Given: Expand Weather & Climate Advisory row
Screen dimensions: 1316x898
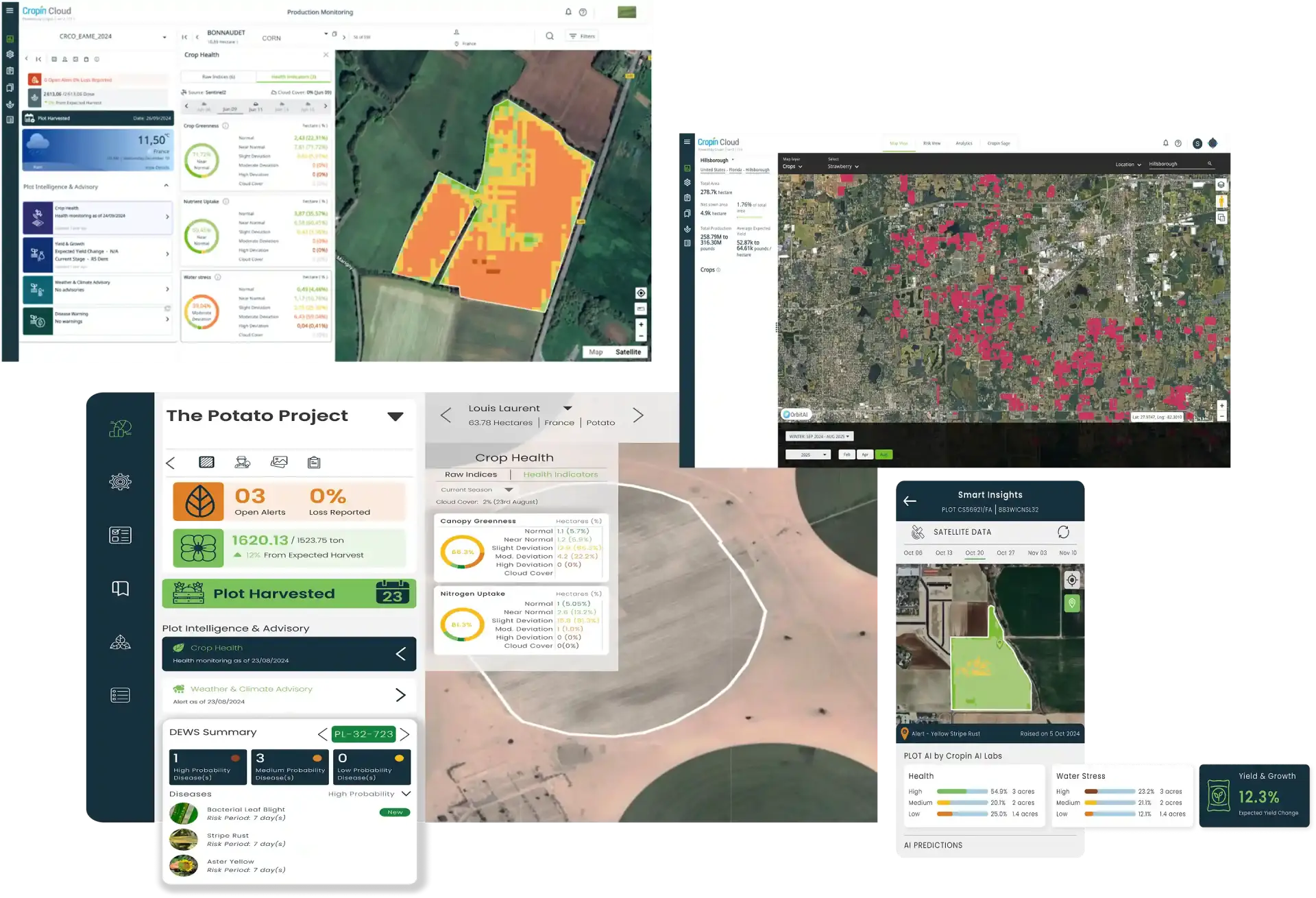Looking at the screenshot, I should [x=400, y=695].
